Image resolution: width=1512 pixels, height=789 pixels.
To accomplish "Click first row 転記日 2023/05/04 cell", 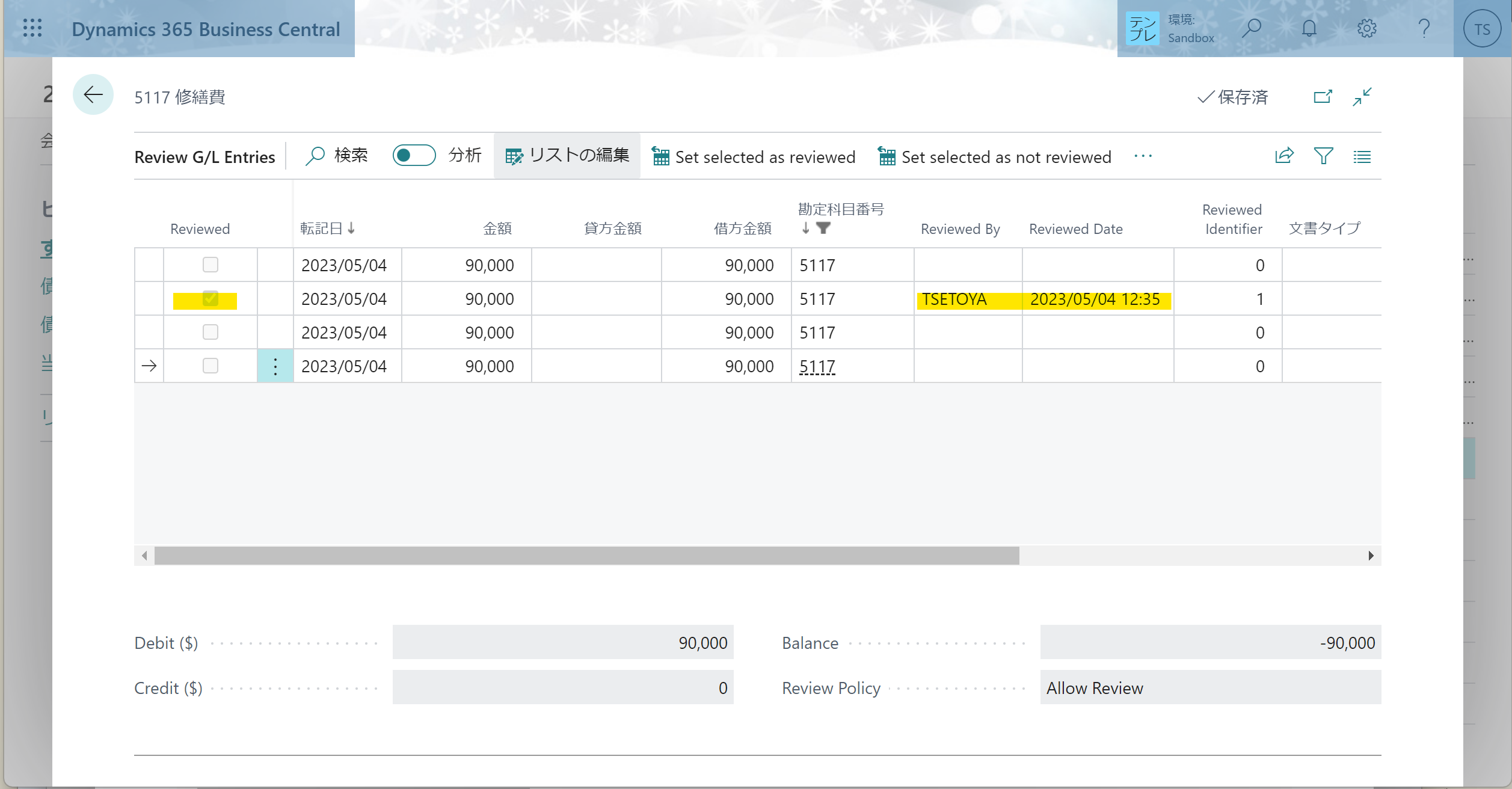I will pos(348,265).
